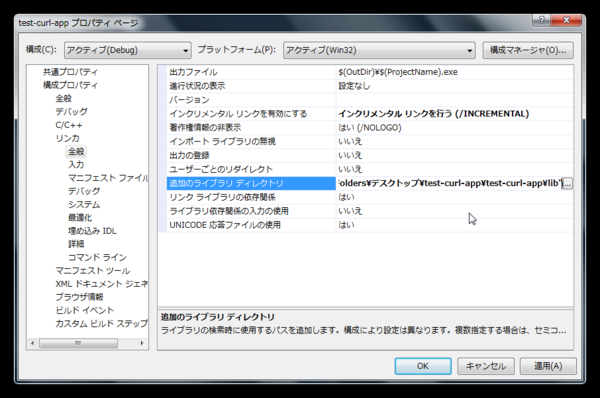Image resolution: width=600 pixels, height=398 pixels.
Task: Select the リンカ tree node
Action: coord(67,138)
